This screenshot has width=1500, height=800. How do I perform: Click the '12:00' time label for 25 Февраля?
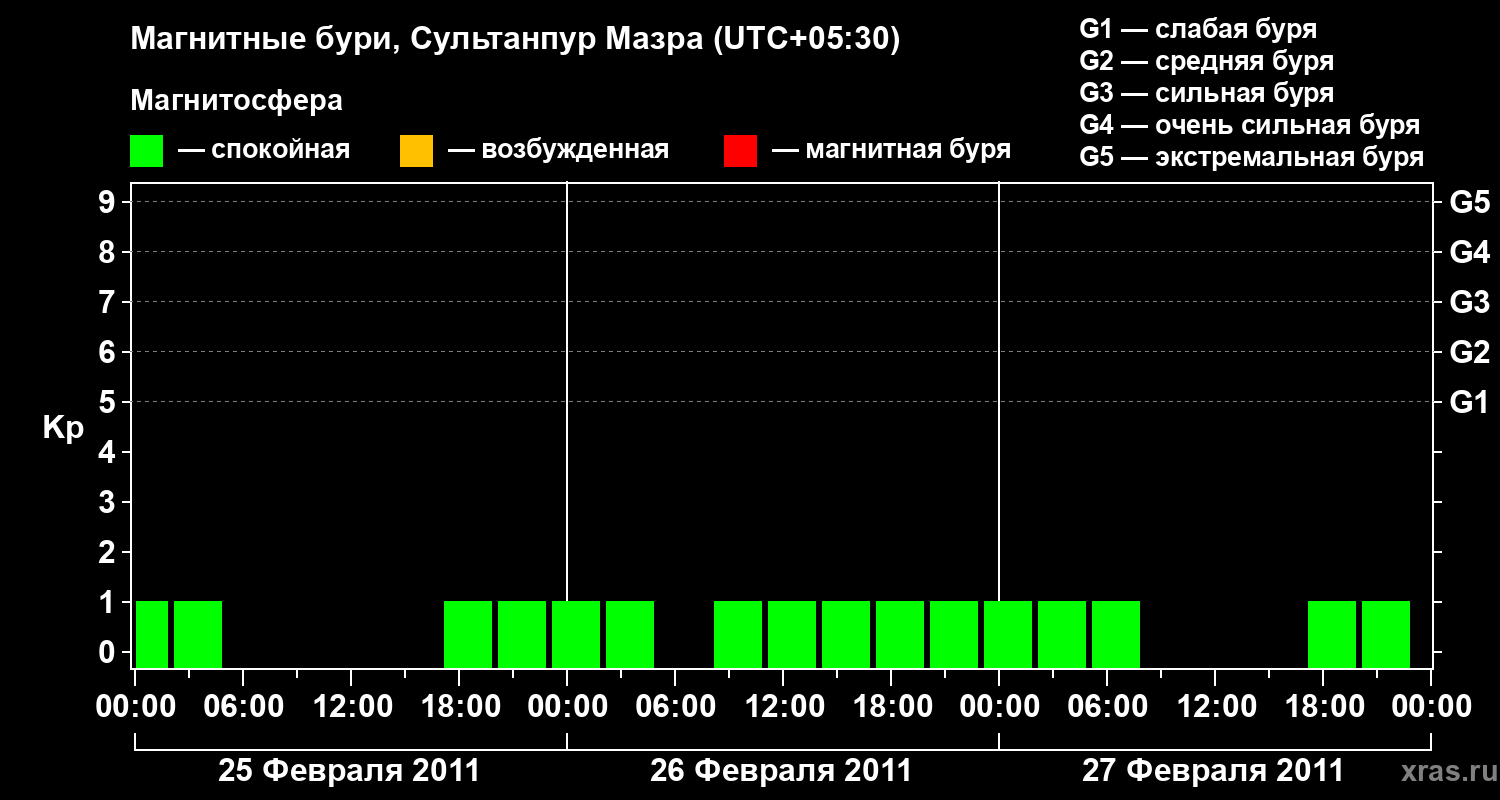[x=351, y=707]
